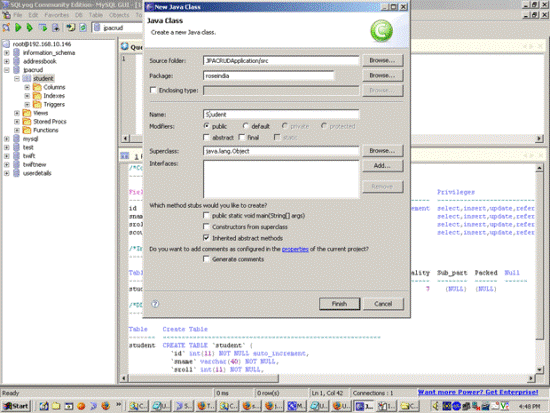Browse for the Source folder

tap(382, 60)
